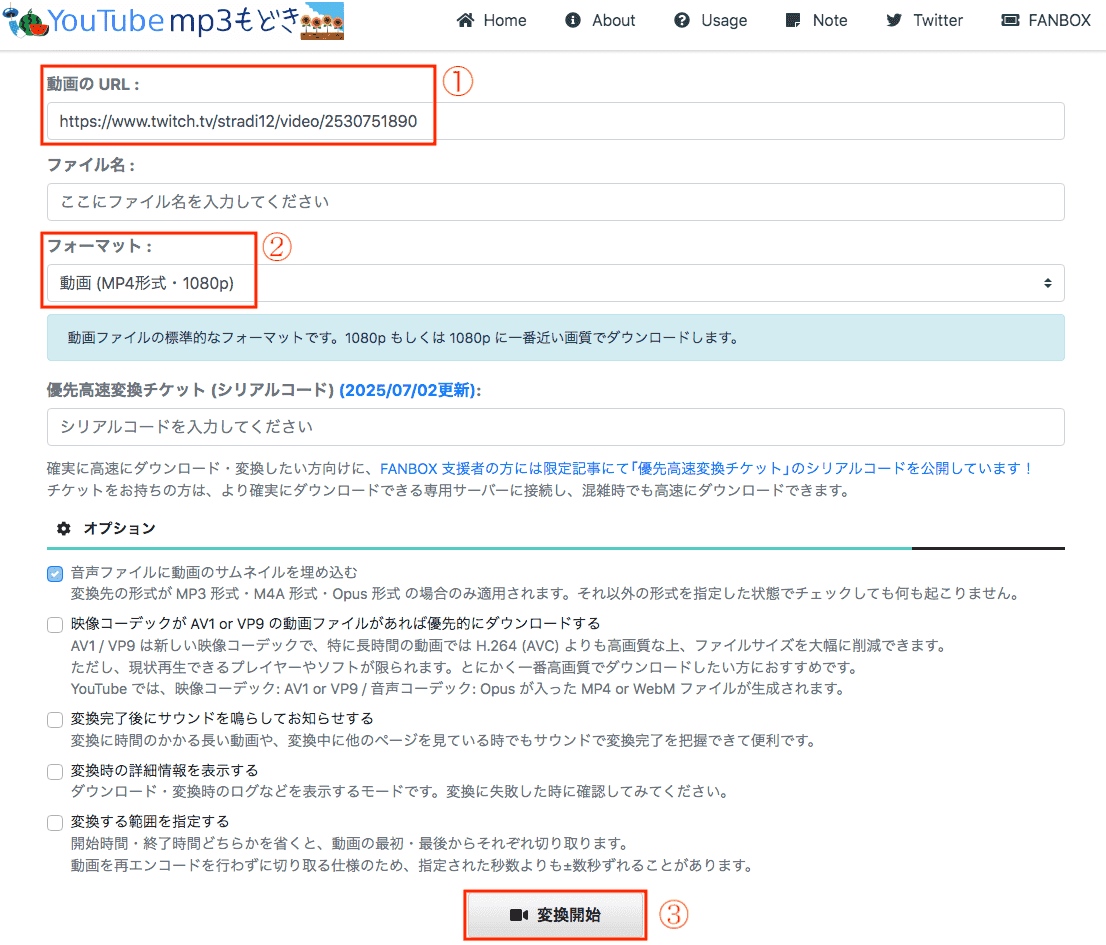Enable AV1 or VP9 priority download checkbox
This screenshot has width=1106, height=945.
(55, 625)
